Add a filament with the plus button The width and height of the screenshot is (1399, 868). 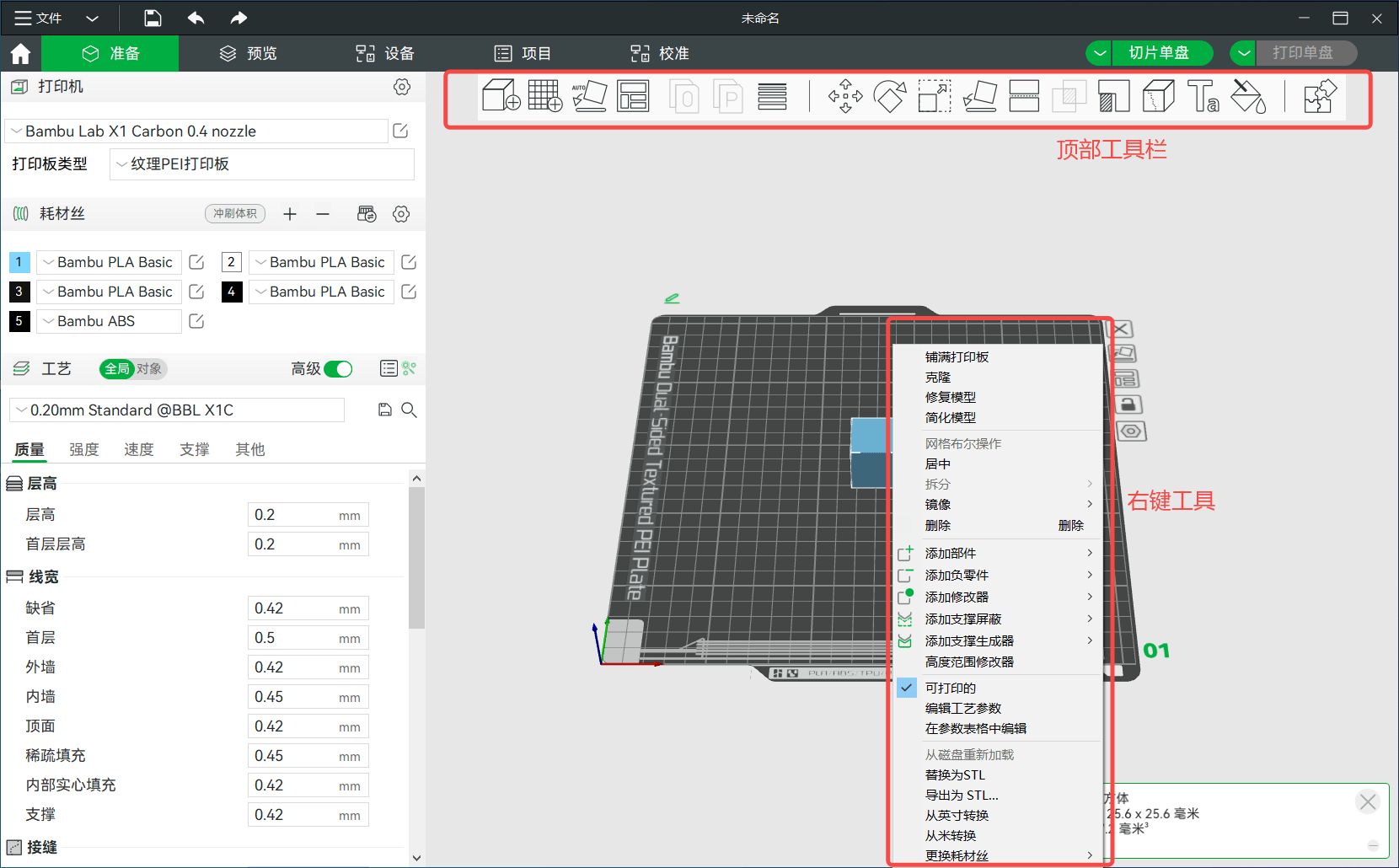click(x=290, y=214)
